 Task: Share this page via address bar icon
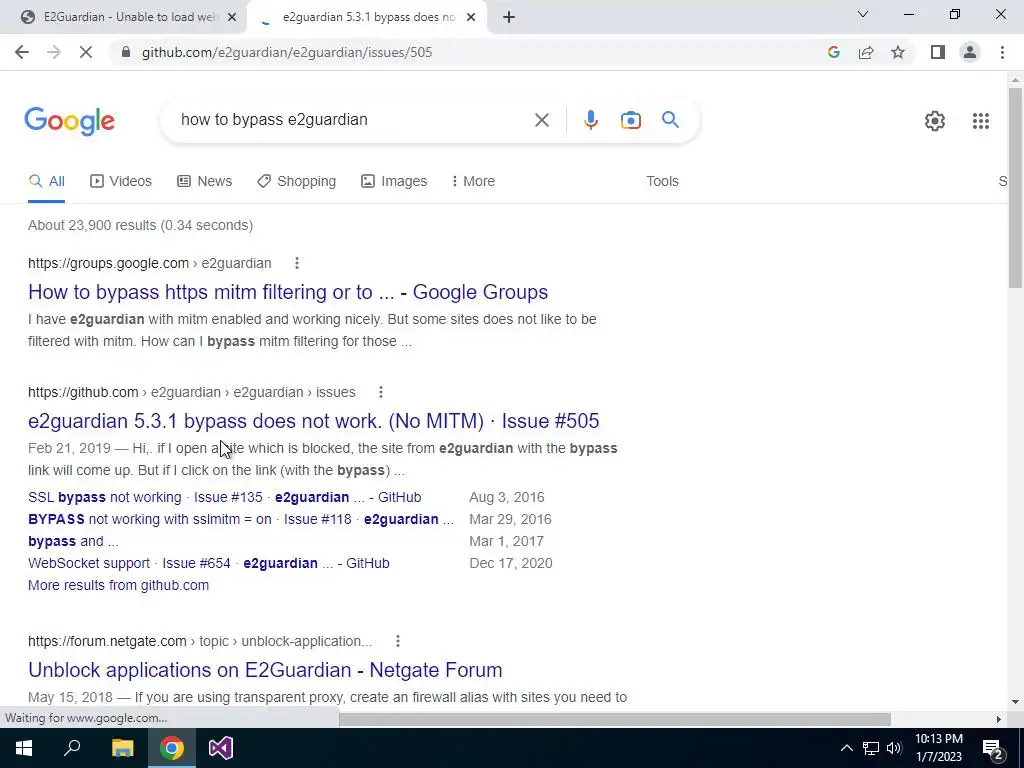click(866, 52)
